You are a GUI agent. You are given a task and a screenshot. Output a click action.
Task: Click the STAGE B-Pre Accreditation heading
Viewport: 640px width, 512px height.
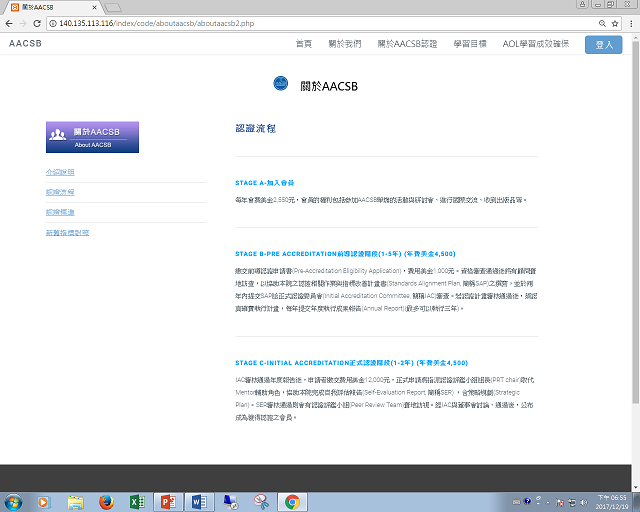(345, 254)
